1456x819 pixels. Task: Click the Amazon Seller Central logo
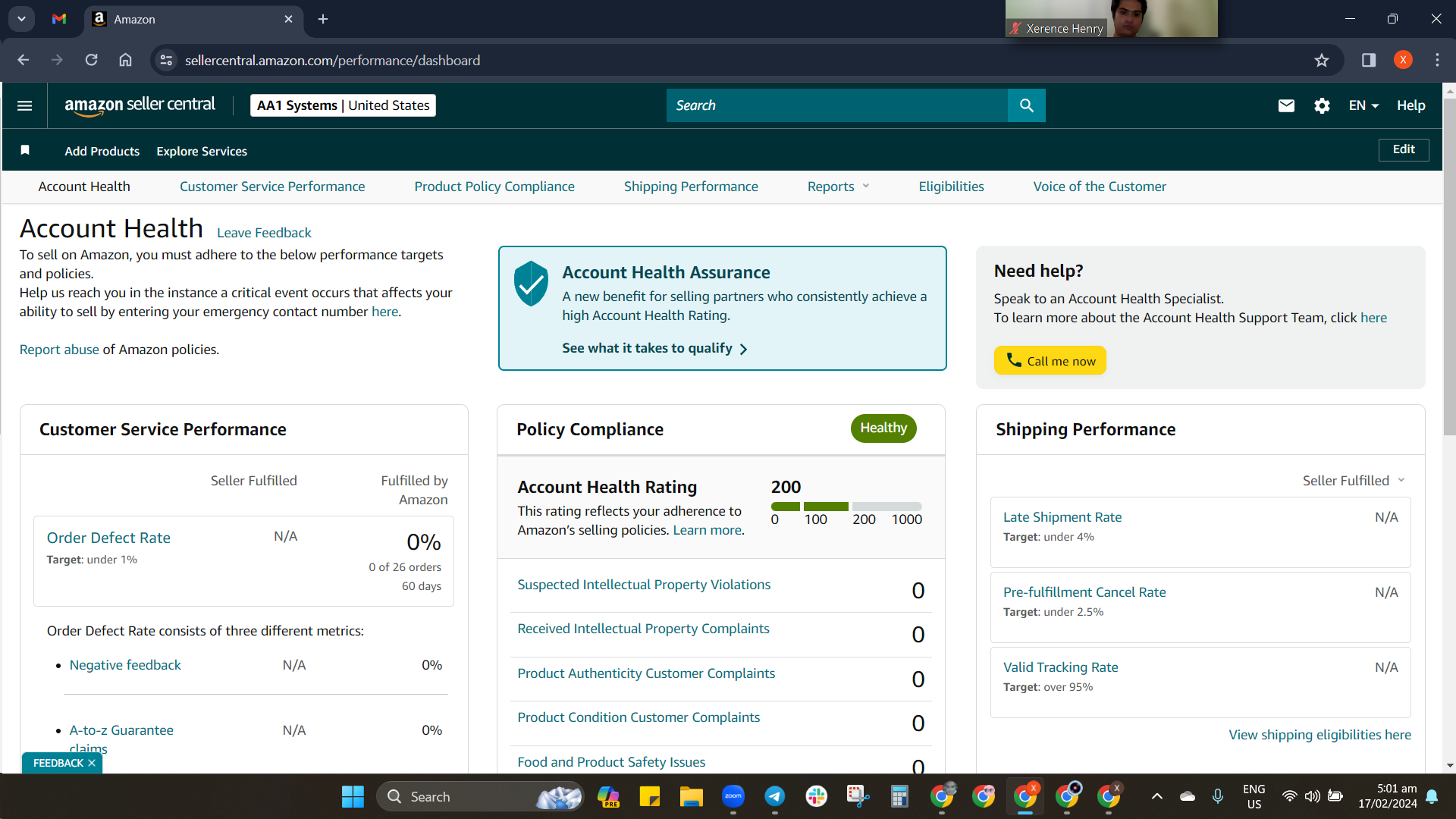pyautogui.click(x=140, y=105)
